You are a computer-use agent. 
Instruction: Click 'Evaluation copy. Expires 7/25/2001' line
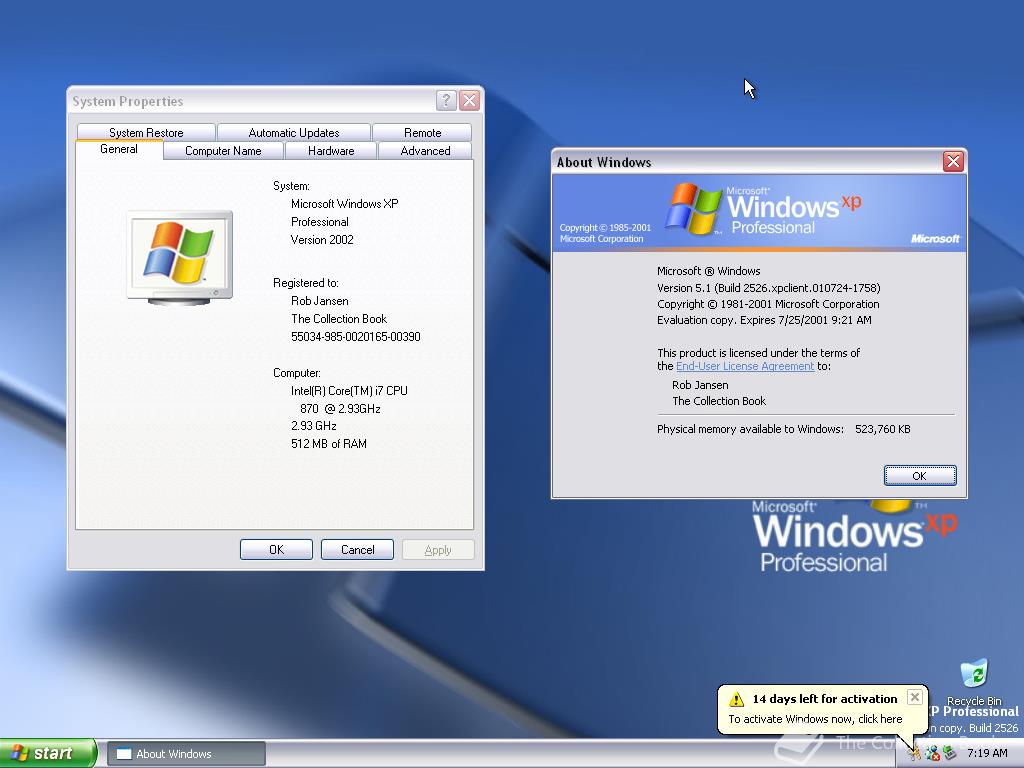pyautogui.click(x=764, y=320)
